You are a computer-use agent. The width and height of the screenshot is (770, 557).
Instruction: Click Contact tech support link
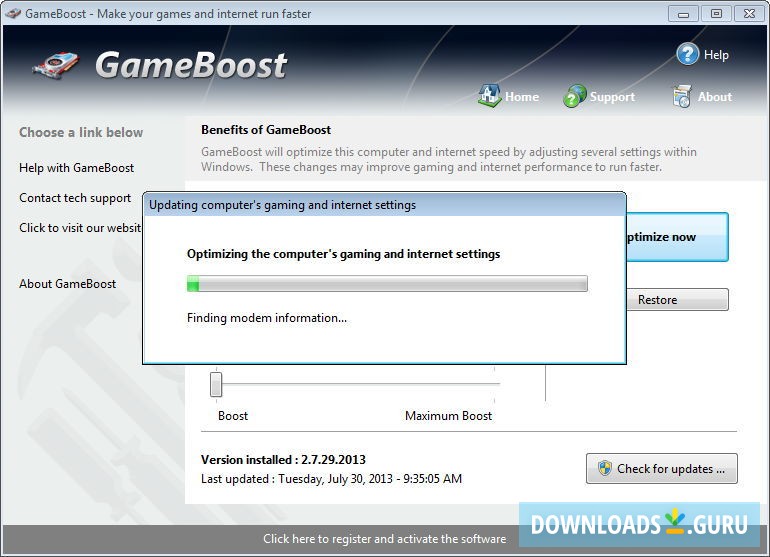click(x=75, y=198)
